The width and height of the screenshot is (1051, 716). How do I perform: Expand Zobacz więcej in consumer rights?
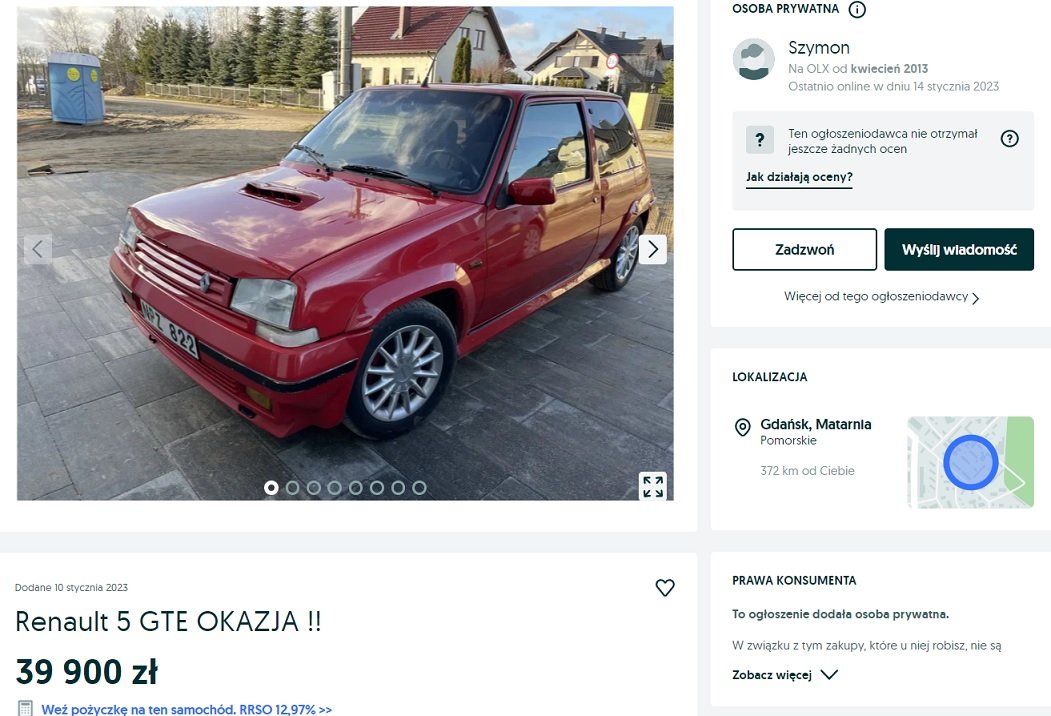(785, 675)
